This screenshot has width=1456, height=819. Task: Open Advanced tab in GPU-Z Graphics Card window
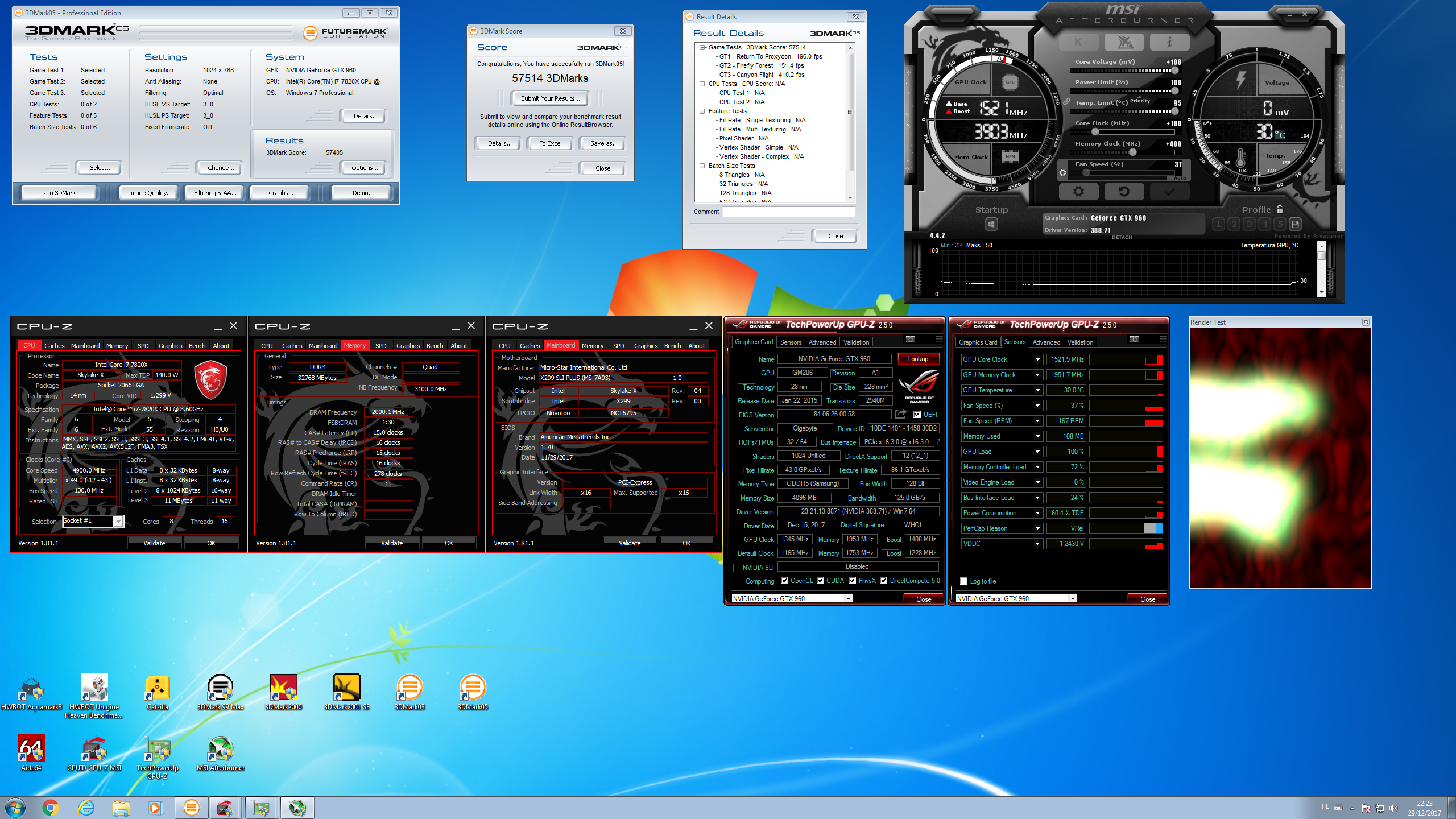click(x=822, y=342)
